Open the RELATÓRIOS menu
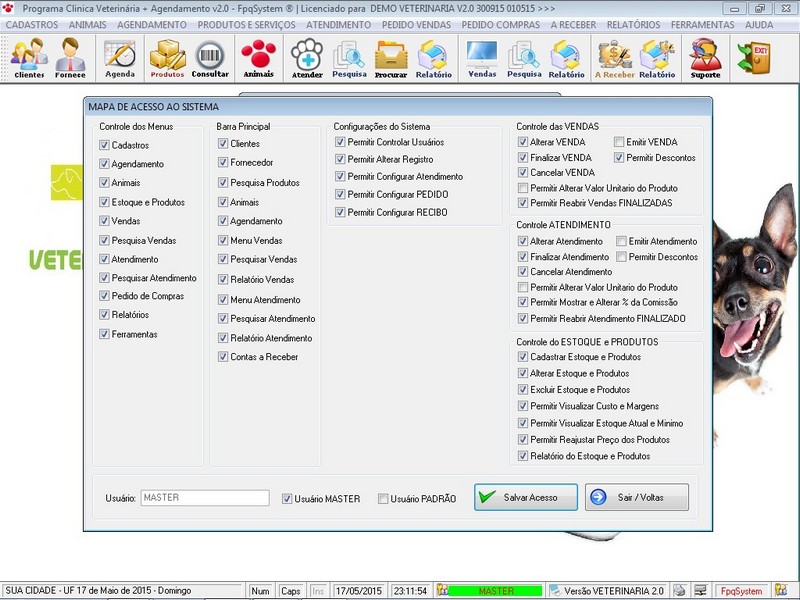The width and height of the screenshot is (800, 600). click(x=633, y=24)
